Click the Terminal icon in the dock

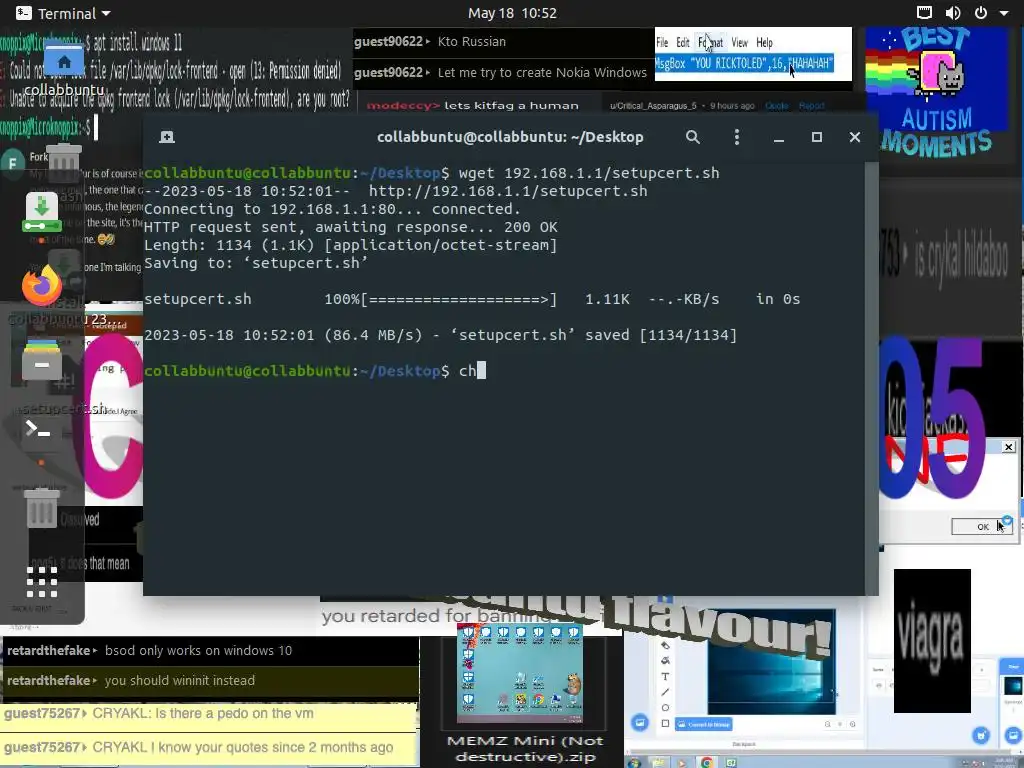38,430
